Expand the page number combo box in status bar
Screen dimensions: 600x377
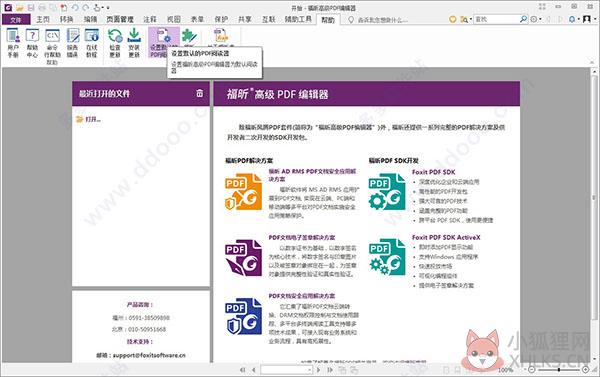coord(310,370)
